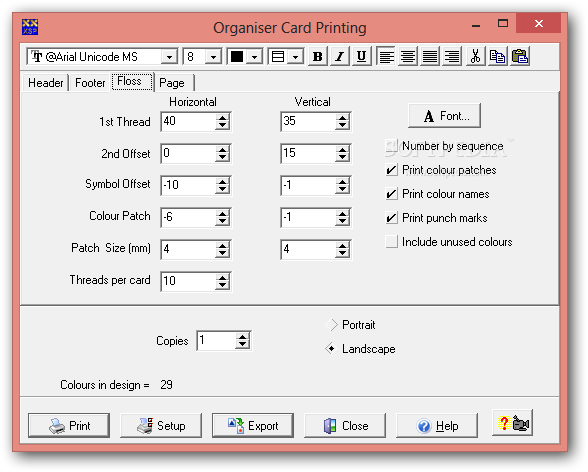Uncheck Print punch marks

point(392,218)
